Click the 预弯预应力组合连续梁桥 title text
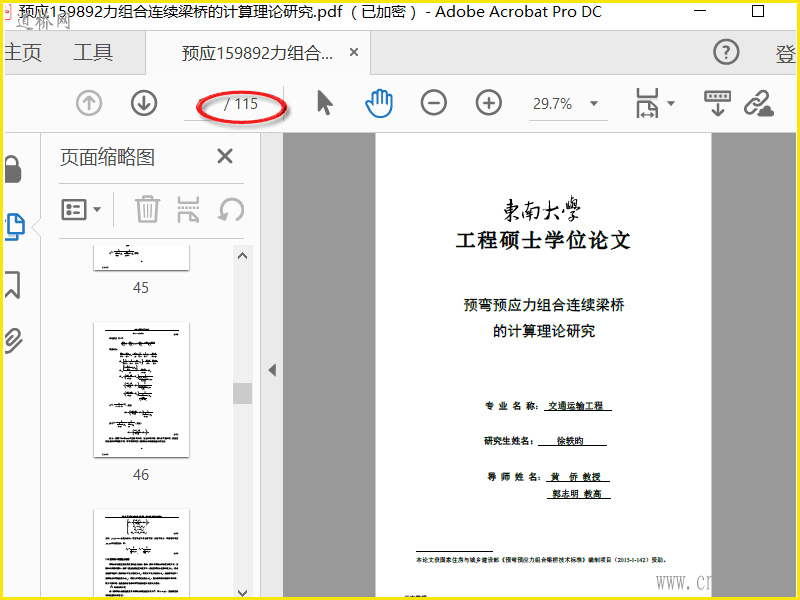The image size is (800, 600). 544,305
